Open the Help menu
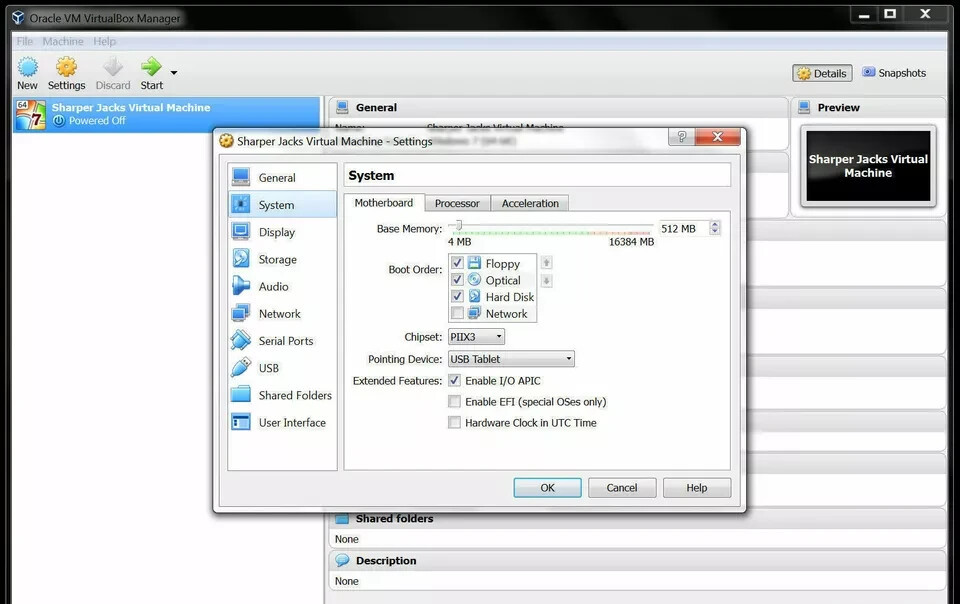 point(105,41)
